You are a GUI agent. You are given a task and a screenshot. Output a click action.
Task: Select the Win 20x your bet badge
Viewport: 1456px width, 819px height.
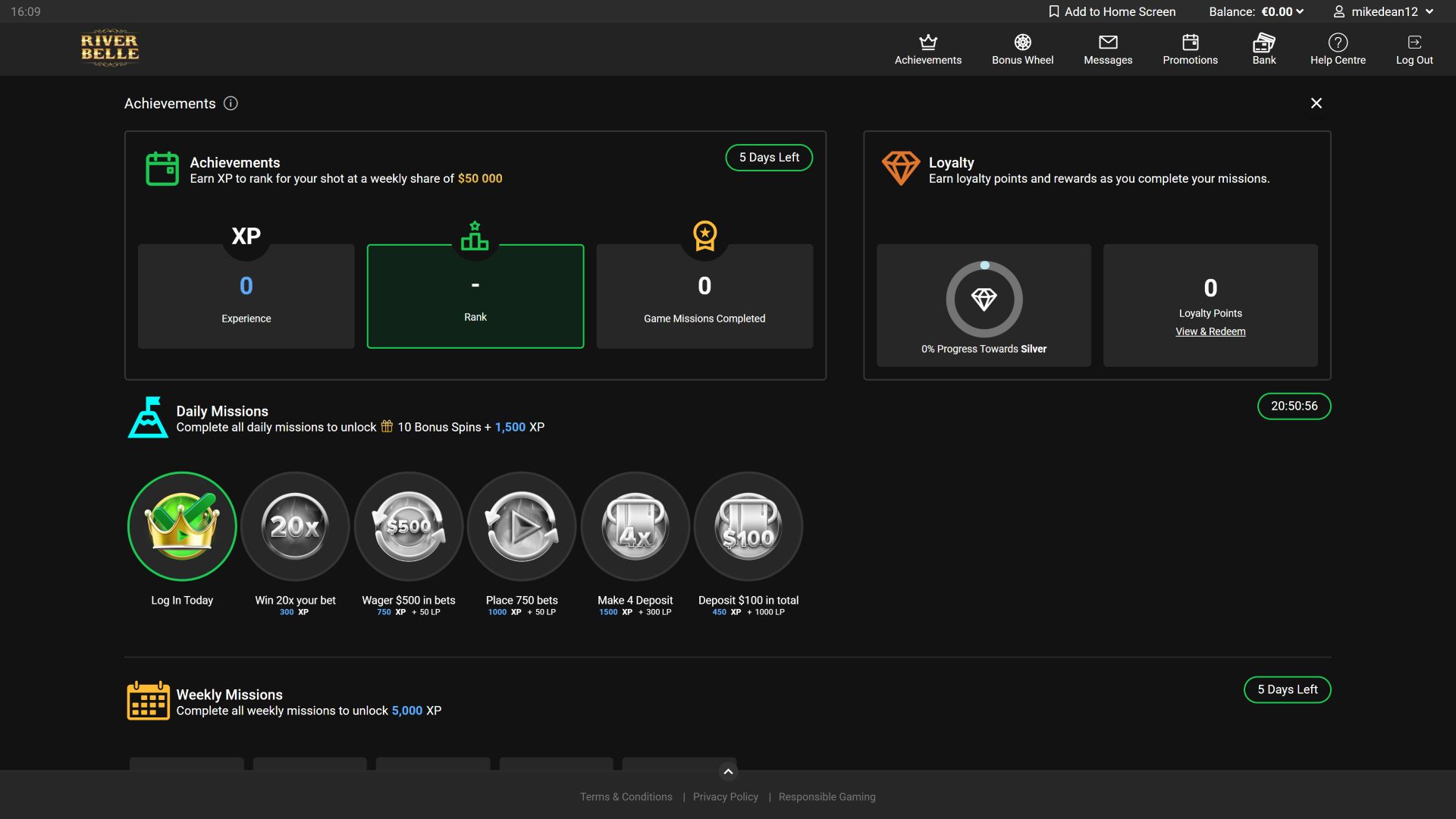295,526
